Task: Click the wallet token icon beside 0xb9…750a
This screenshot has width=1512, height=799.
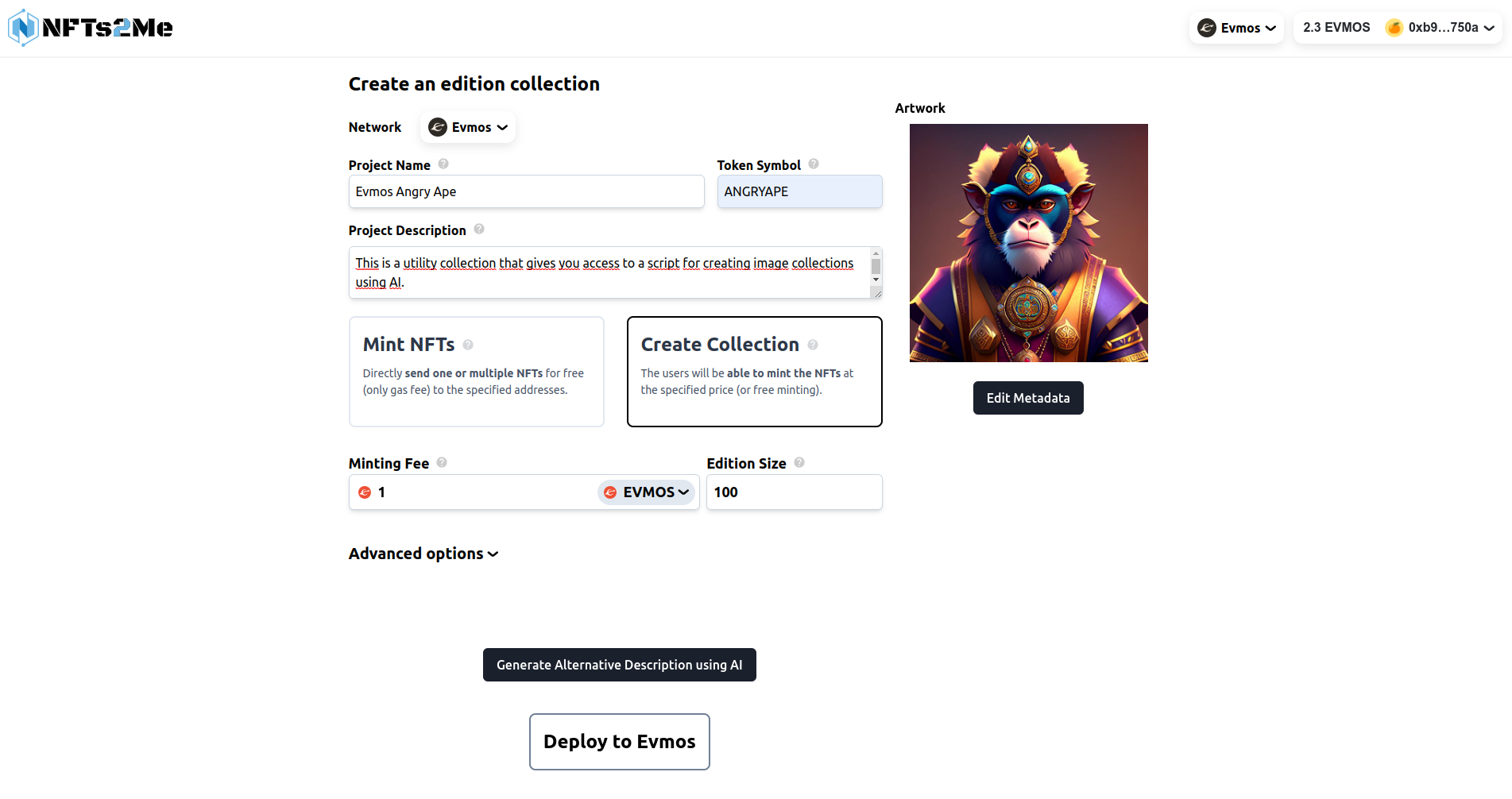Action: pos(1394,27)
